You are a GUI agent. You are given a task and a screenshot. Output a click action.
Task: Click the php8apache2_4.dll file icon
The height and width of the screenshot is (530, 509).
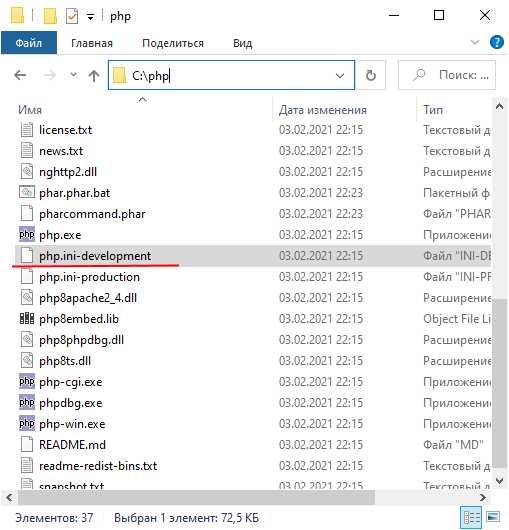click(x=27, y=298)
